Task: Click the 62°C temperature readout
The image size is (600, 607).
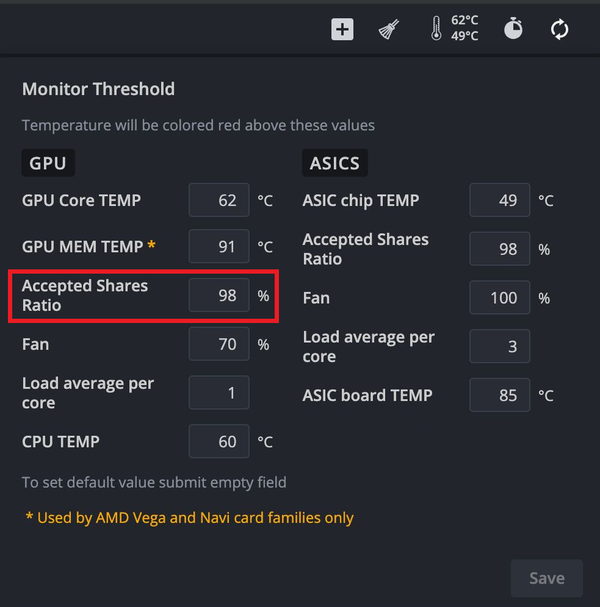Action: [x=465, y=20]
